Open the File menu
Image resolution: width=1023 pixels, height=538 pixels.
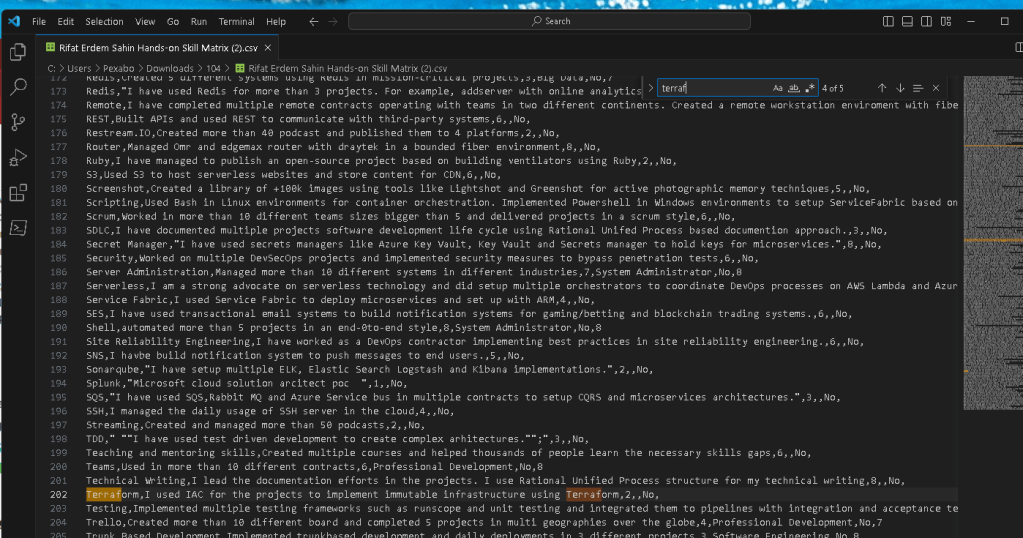(x=39, y=22)
